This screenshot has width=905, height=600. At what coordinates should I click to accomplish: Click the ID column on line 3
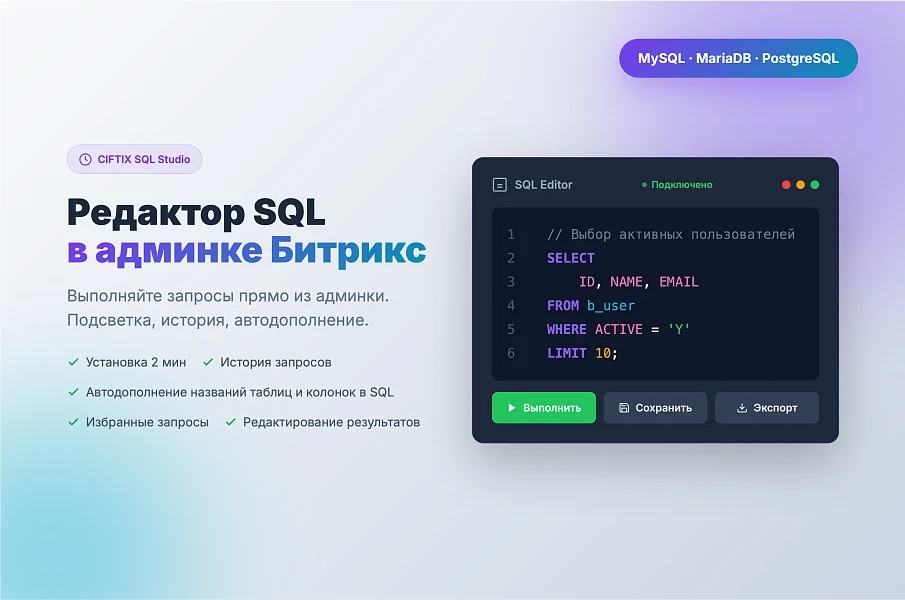click(586, 282)
